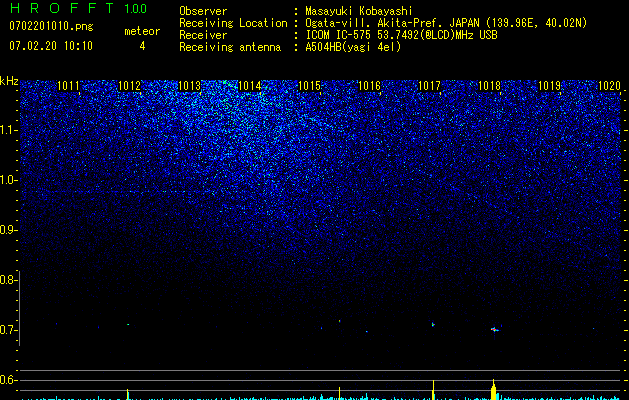Click the Receiving Location label
This screenshot has width=629, height=400.
(x=233, y=23)
